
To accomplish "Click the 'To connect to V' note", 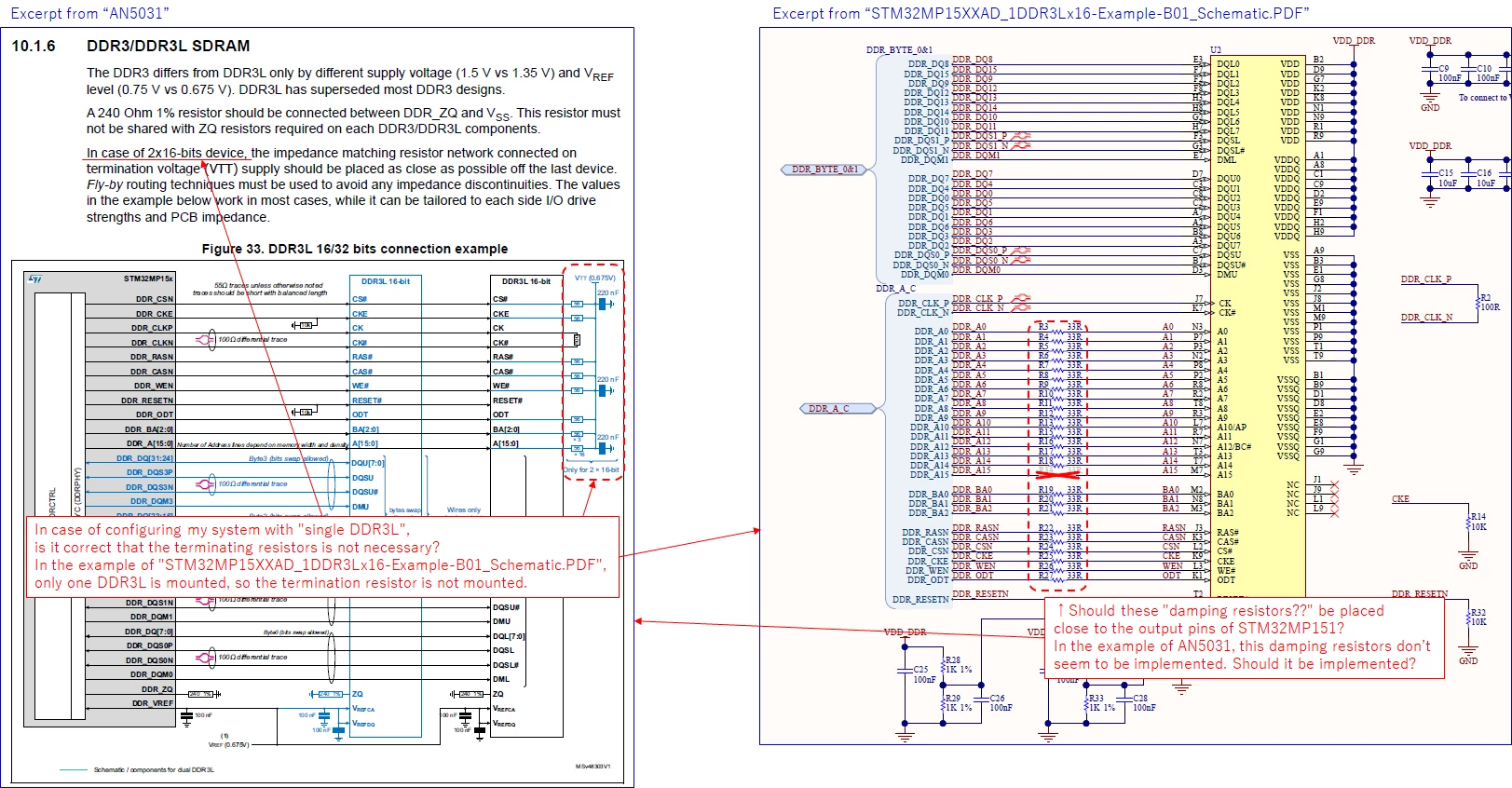I will (x=1484, y=98).
